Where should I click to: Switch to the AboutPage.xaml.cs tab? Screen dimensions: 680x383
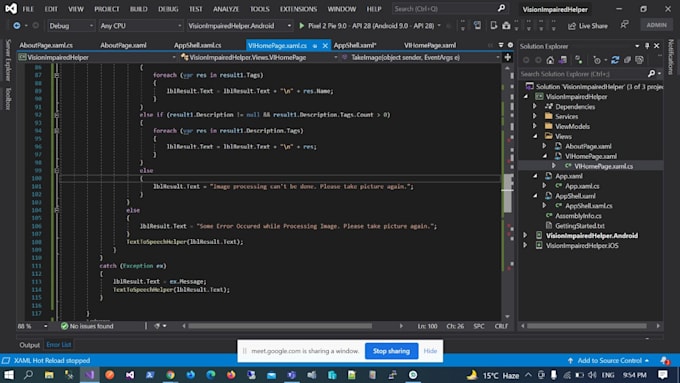pos(46,45)
